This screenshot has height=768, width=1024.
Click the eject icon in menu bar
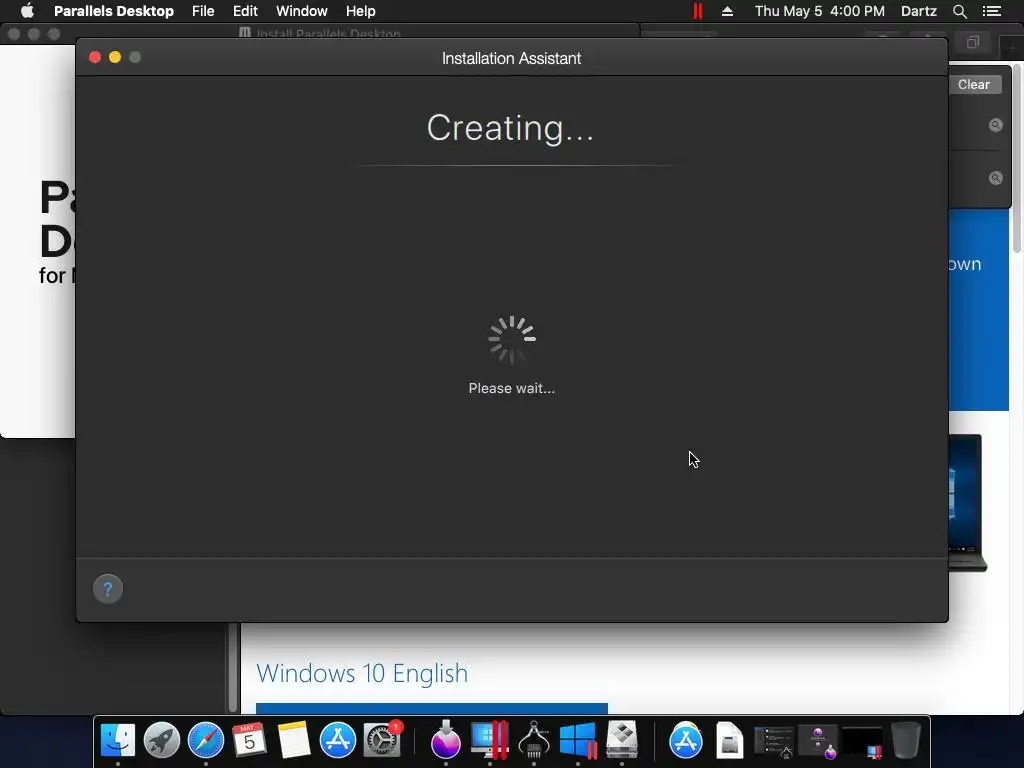728,11
